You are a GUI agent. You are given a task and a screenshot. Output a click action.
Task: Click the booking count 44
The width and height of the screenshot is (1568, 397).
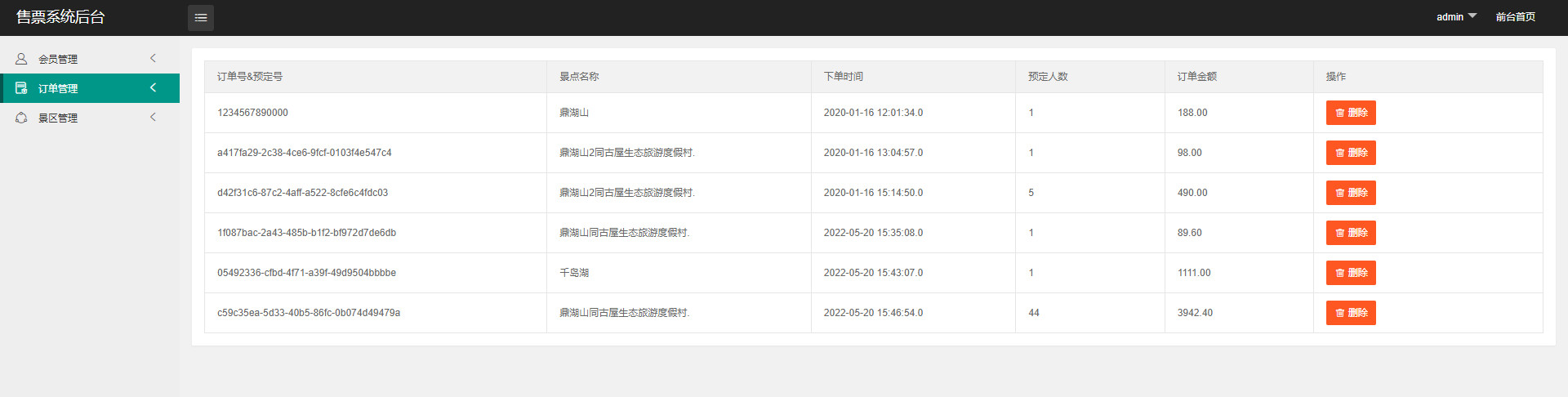coord(1034,313)
